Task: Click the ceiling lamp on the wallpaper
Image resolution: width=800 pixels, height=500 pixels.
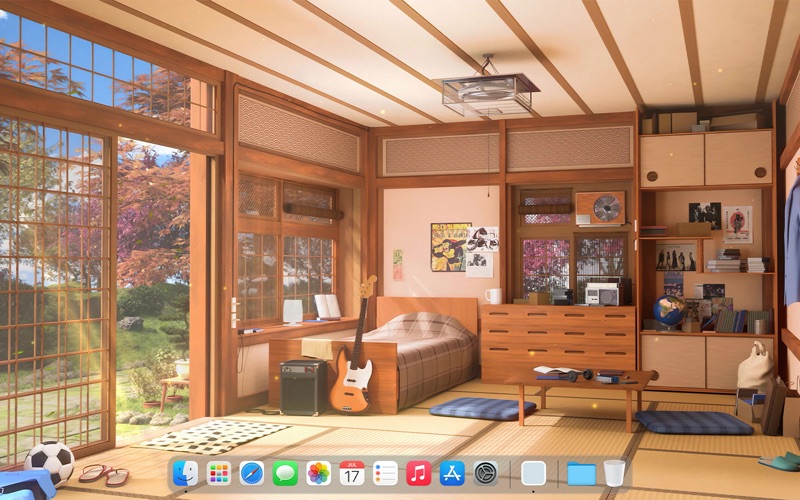Action: (x=490, y=93)
